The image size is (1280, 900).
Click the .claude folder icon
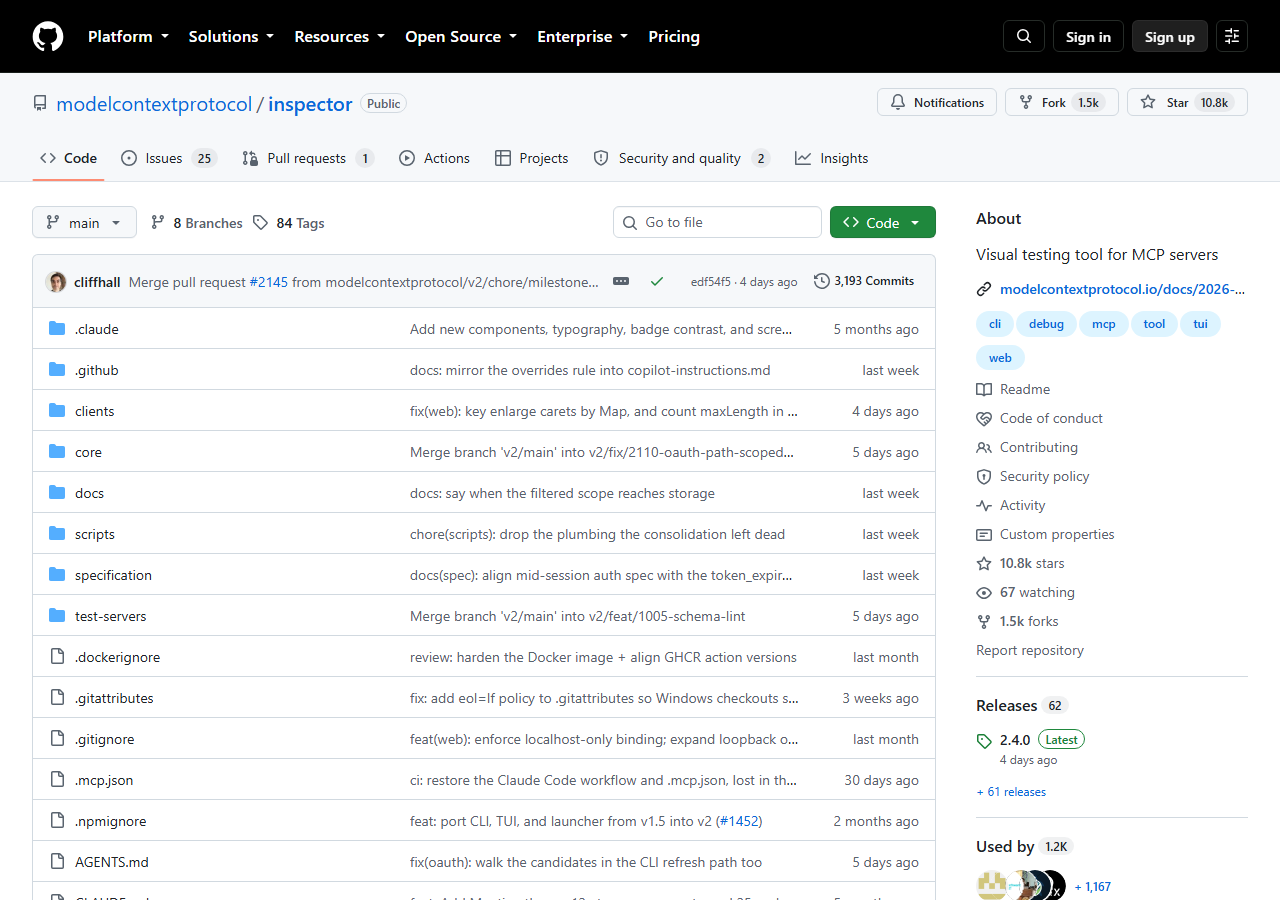coord(57,329)
